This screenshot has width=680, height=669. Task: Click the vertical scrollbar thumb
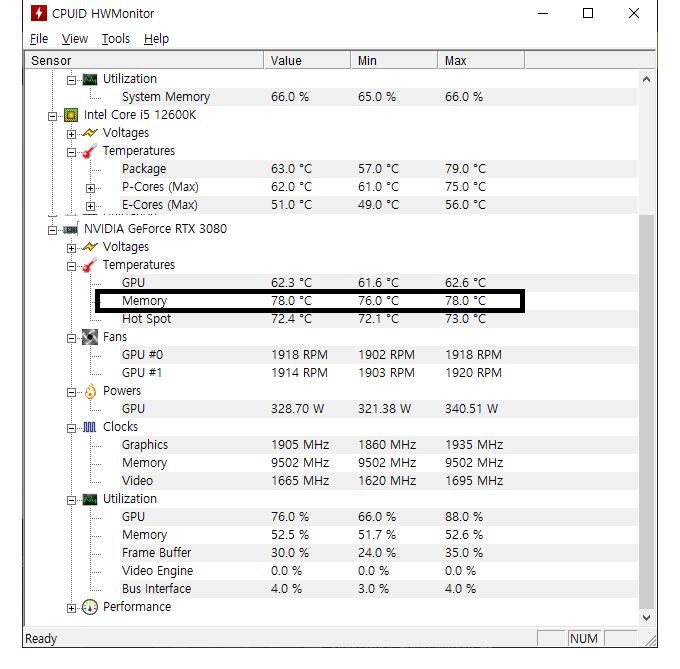coord(646,412)
